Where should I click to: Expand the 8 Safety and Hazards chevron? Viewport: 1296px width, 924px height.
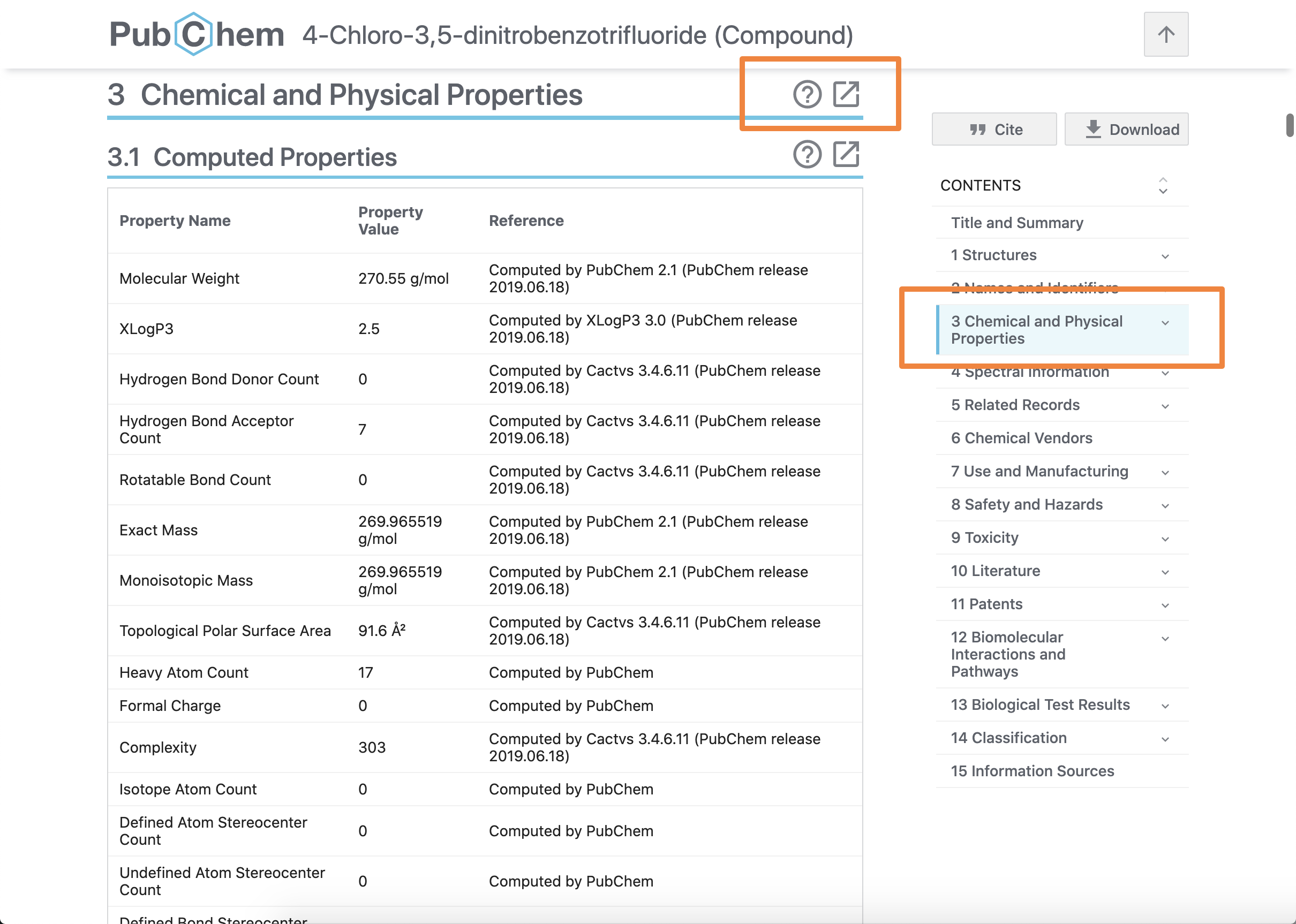click(1165, 505)
